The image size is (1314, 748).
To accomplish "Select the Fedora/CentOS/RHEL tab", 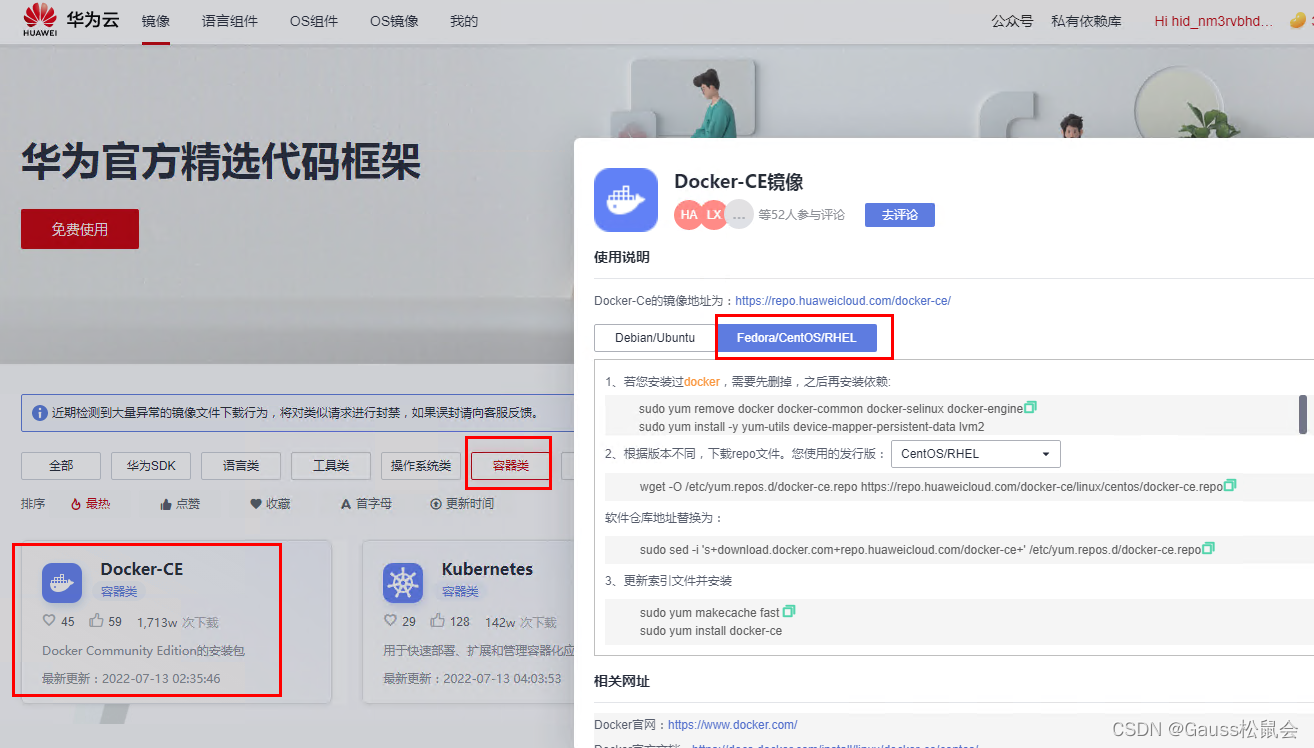I will 797,338.
